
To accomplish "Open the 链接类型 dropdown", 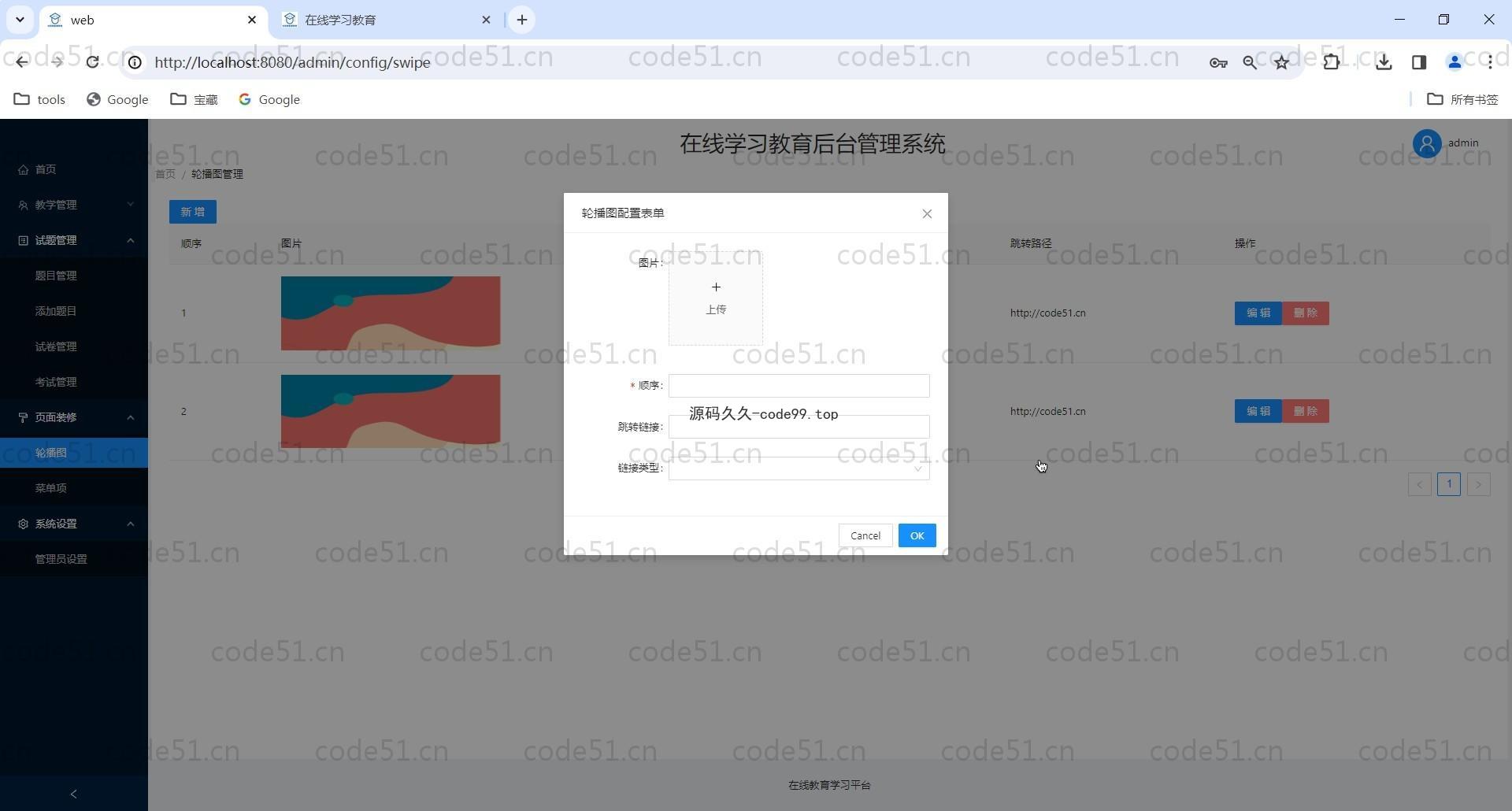I will 799,468.
